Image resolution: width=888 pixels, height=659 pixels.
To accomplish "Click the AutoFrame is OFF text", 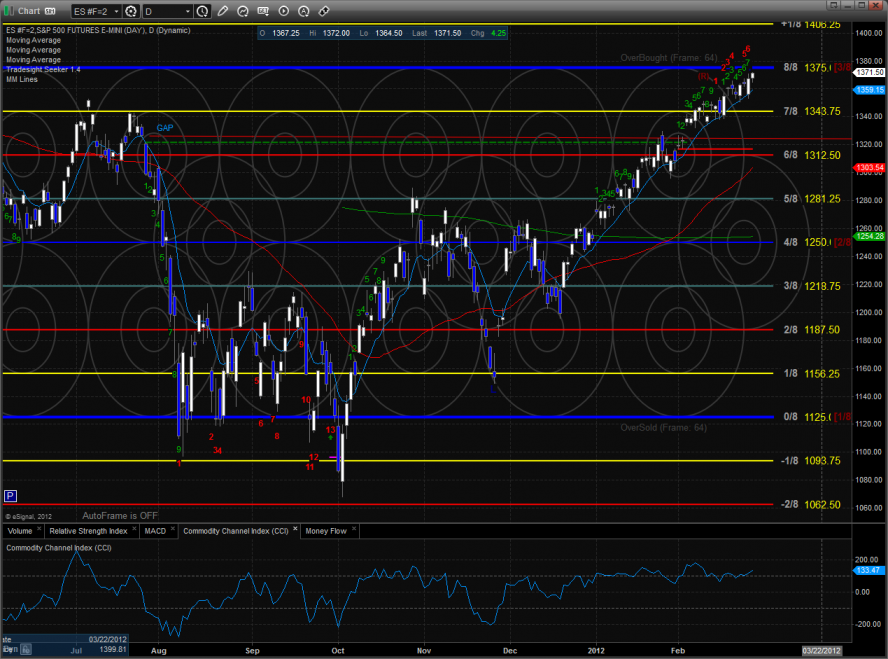I will (x=121, y=515).
